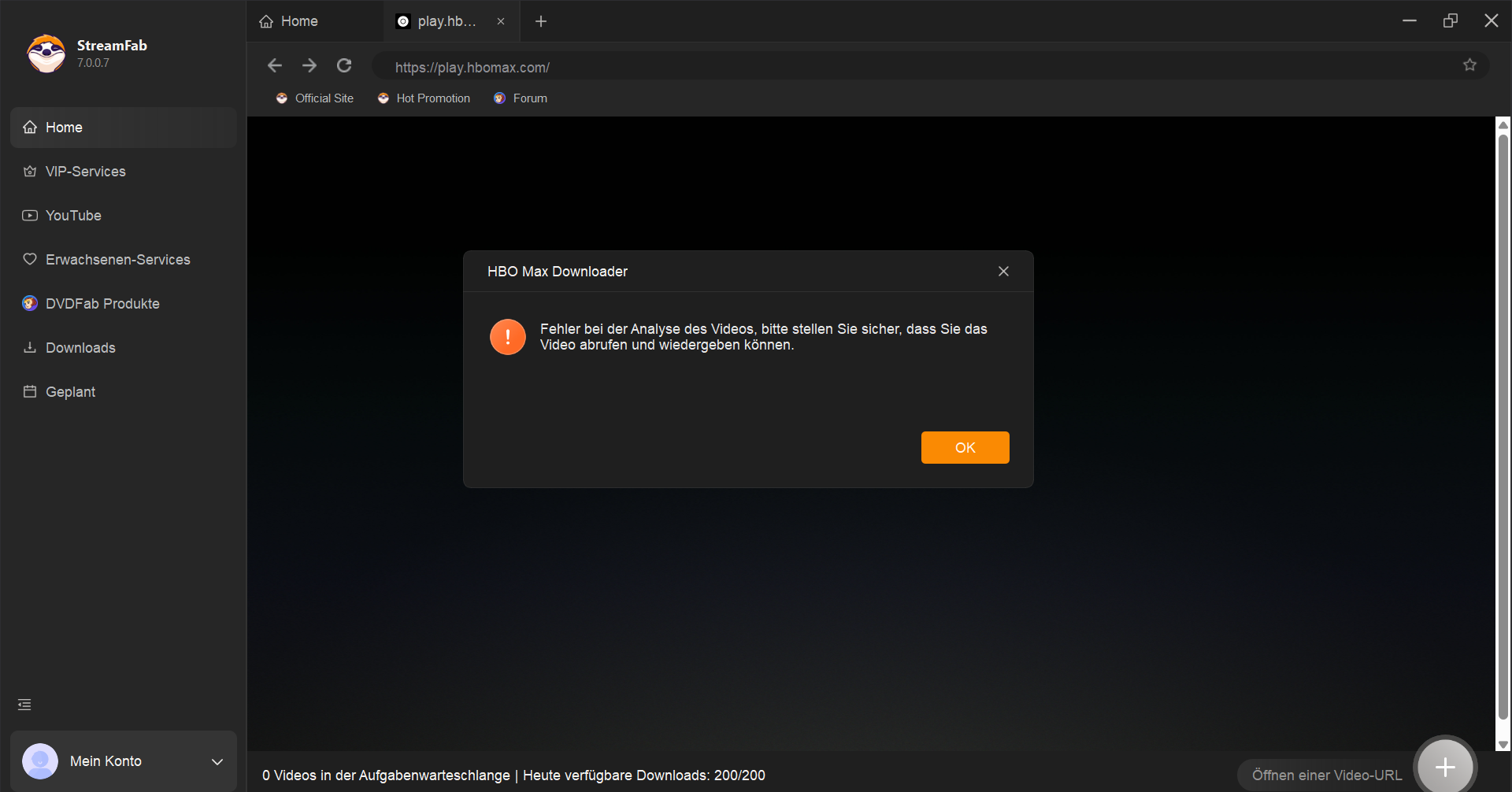Screen dimensions: 1512x792
Task: Close the play.hb... tab
Action: point(501,21)
